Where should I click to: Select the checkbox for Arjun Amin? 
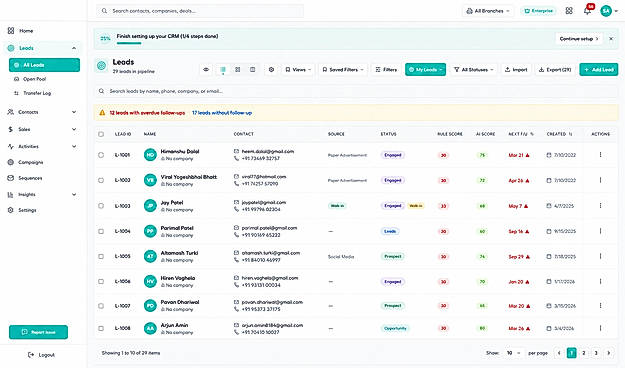click(x=101, y=329)
